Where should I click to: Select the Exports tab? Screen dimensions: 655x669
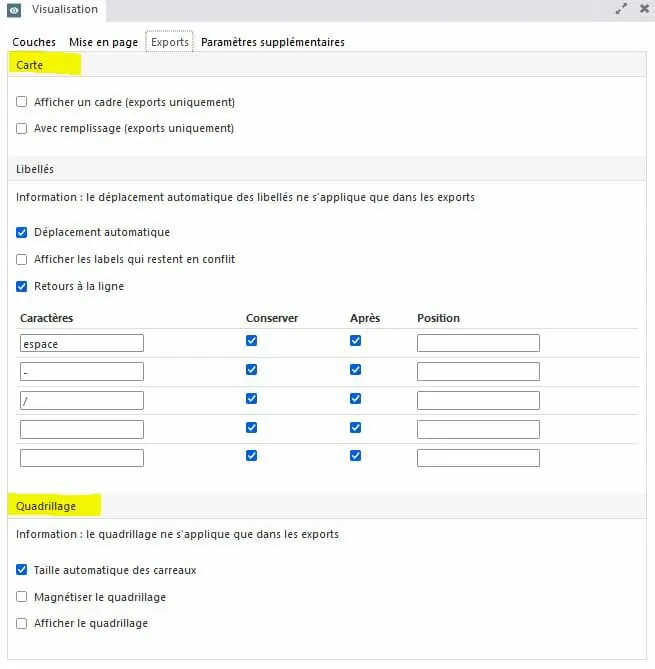tap(170, 42)
